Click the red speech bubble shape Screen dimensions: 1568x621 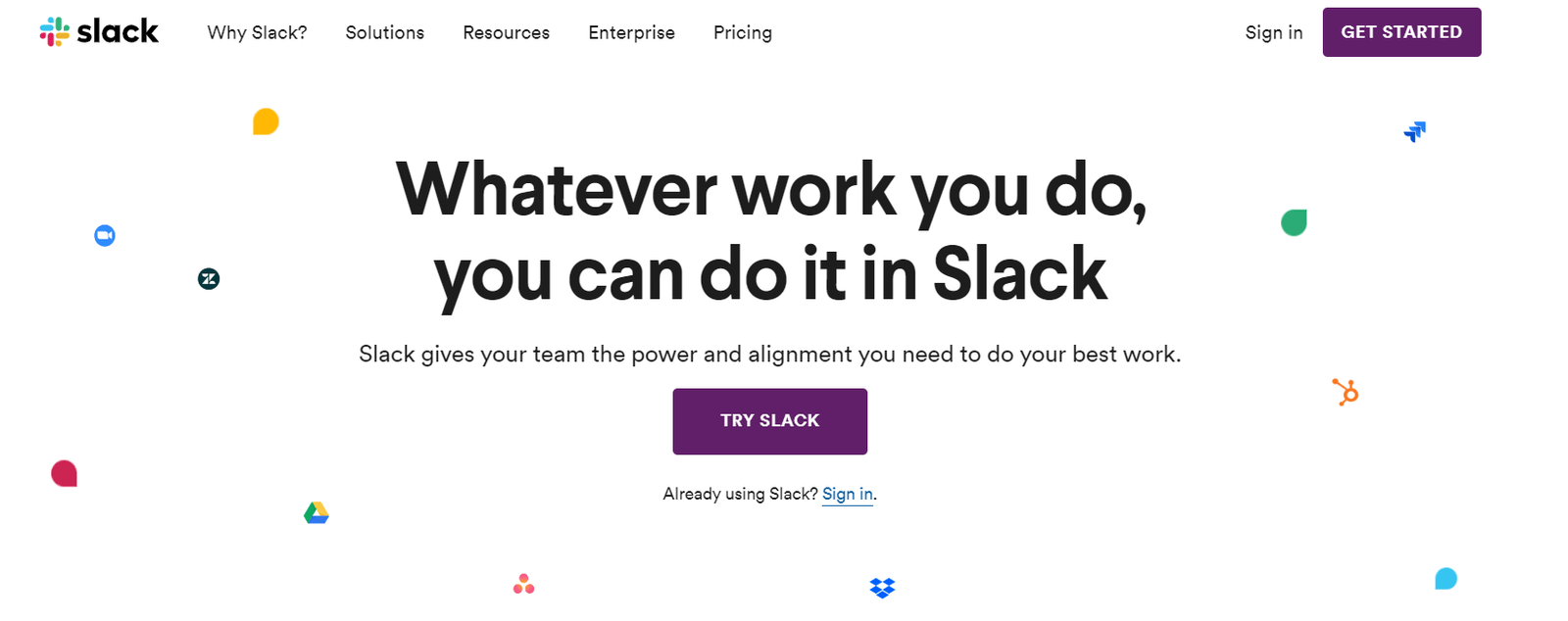65,474
